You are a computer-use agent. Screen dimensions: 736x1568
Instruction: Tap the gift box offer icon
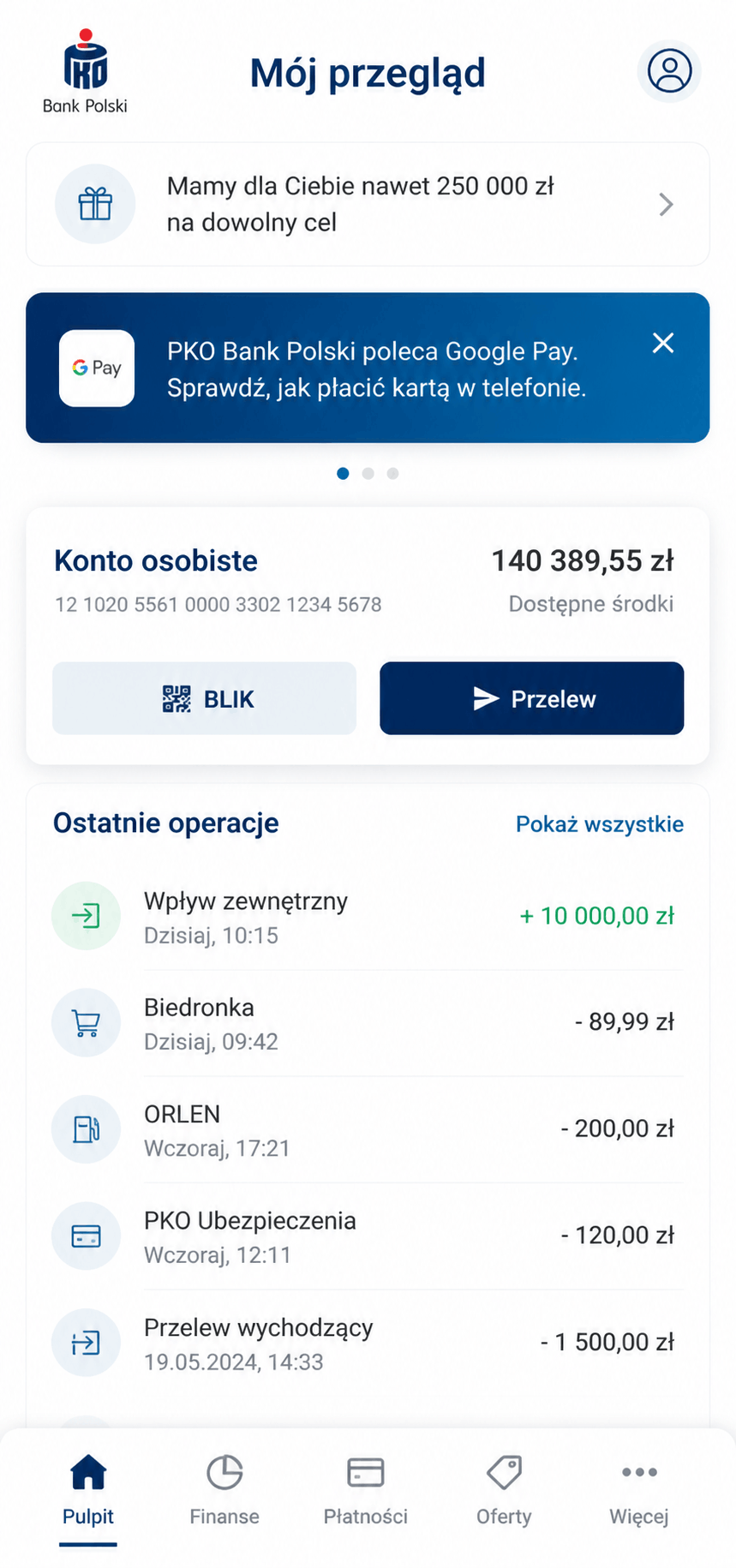click(x=95, y=204)
